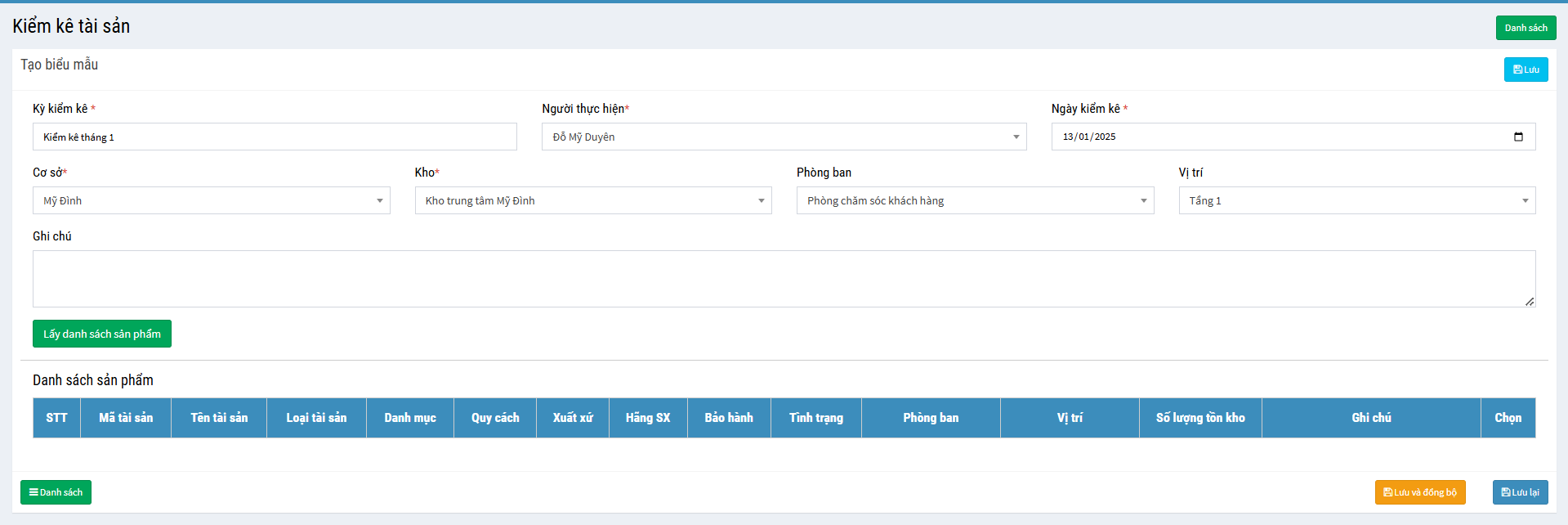Click the top Lưu save button
This screenshot has width=1568, height=525.
click(x=1526, y=70)
